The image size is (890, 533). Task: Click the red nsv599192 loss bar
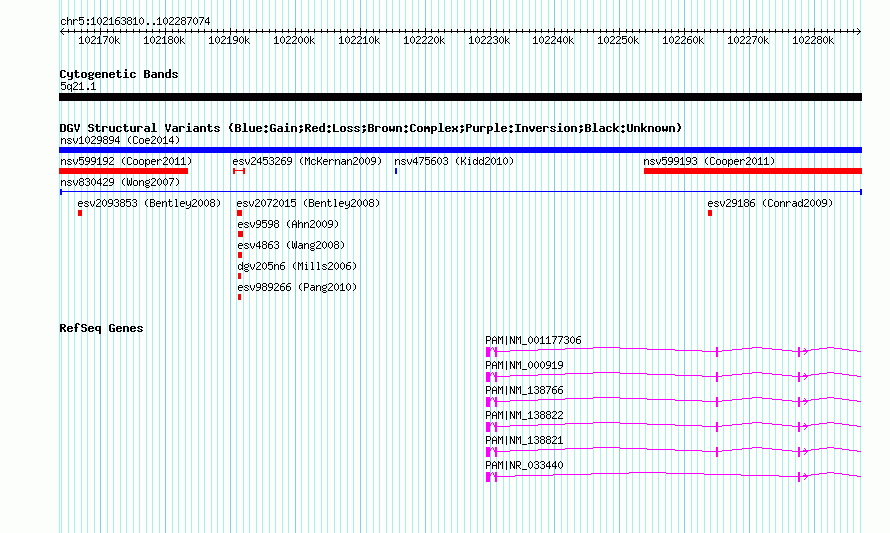(x=124, y=171)
